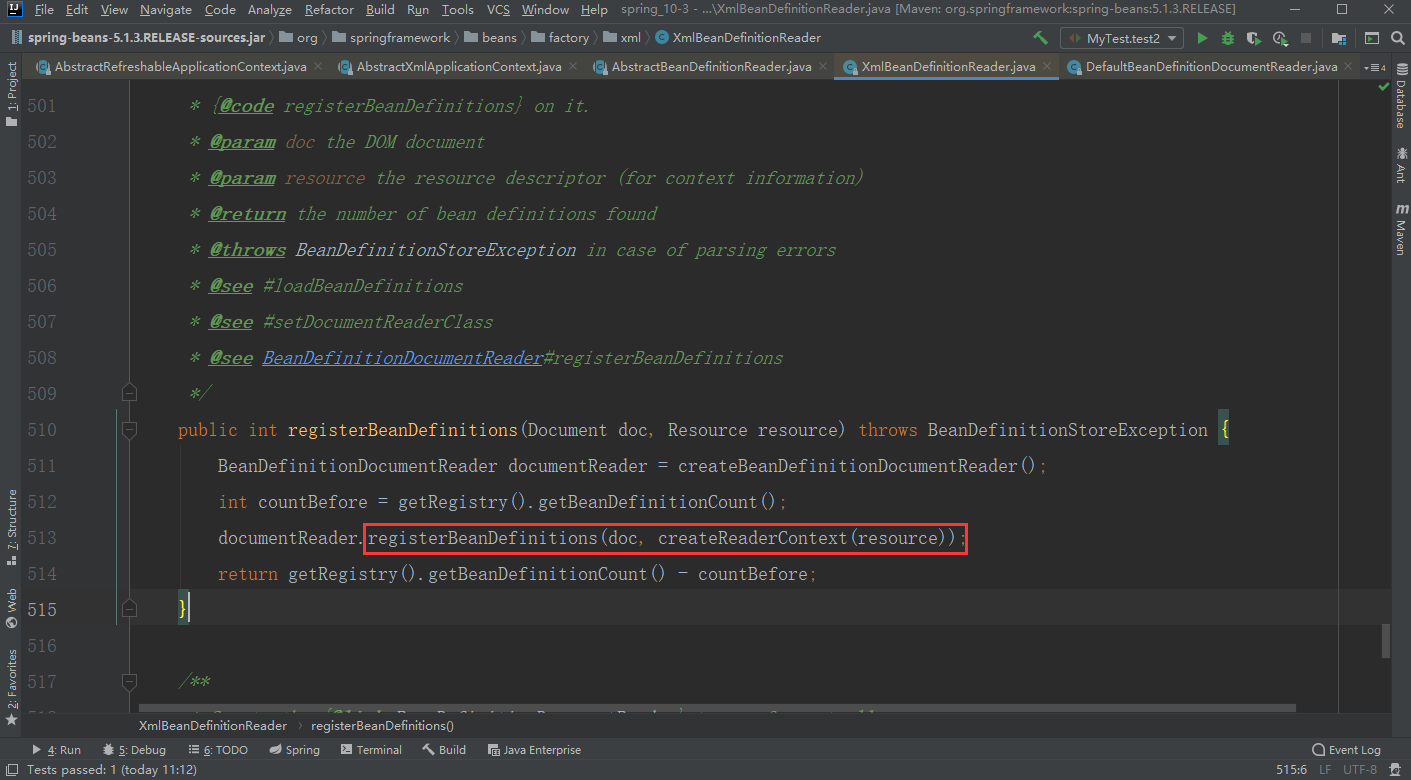Open the Terminal tool window
Image resolution: width=1411 pixels, height=780 pixels.
371,750
